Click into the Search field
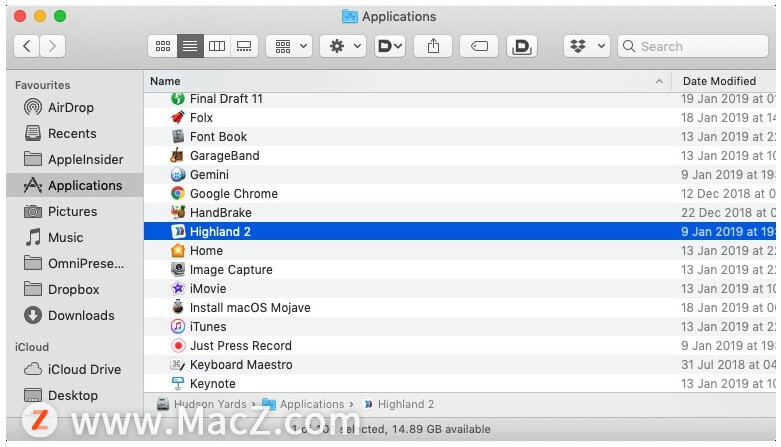Viewport: 781px width, 447px height. (x=693, y=46)
